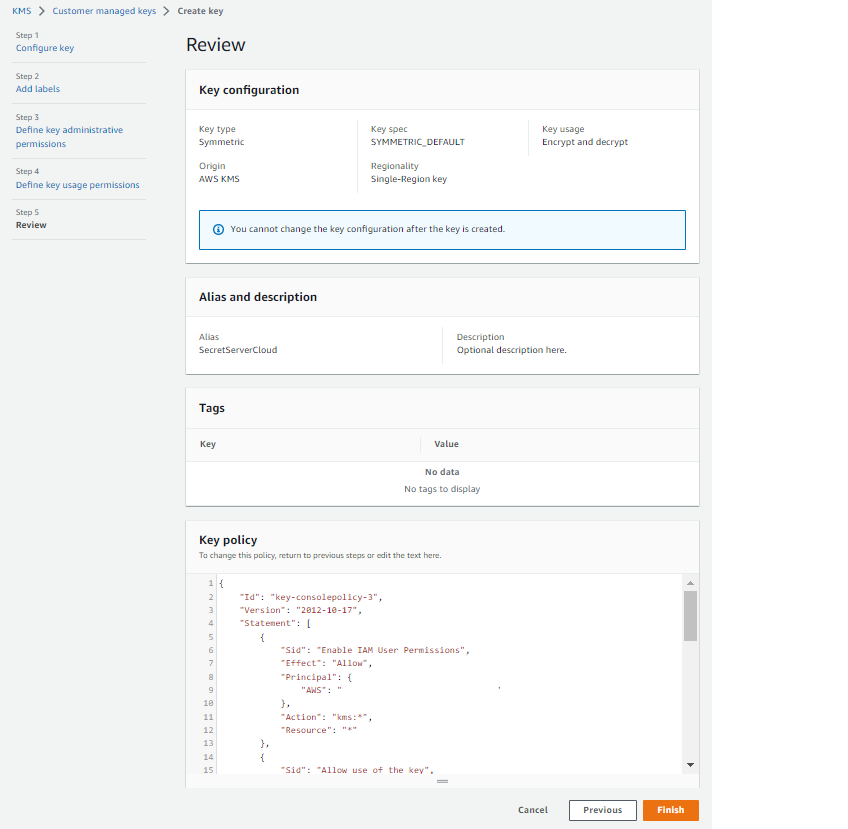Viewport: 848px width, 829px height.
Task: Open Define key usage permissions step
Action: click(x=77, y=185)
